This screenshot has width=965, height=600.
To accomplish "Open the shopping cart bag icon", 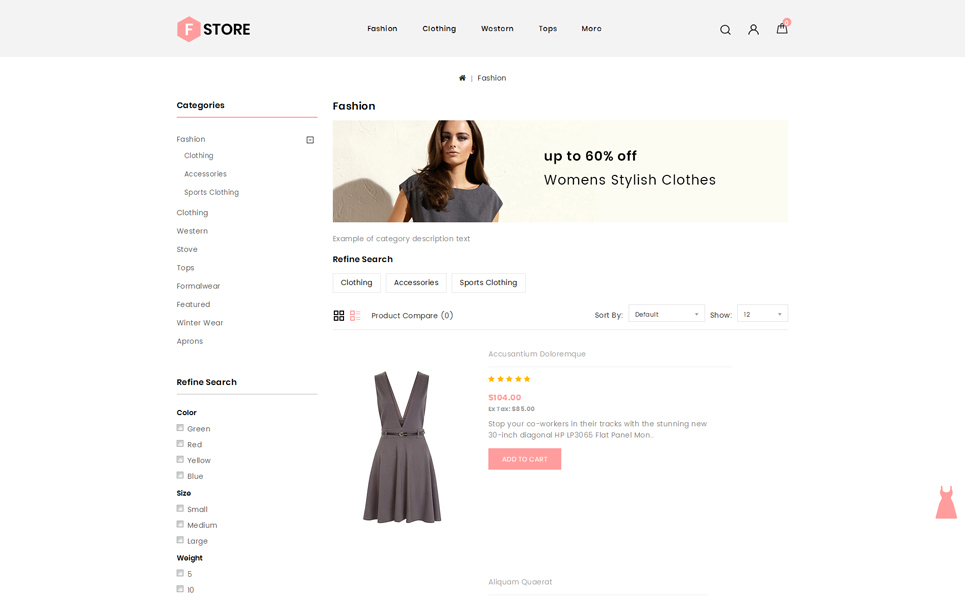I will tap(782, 28).
